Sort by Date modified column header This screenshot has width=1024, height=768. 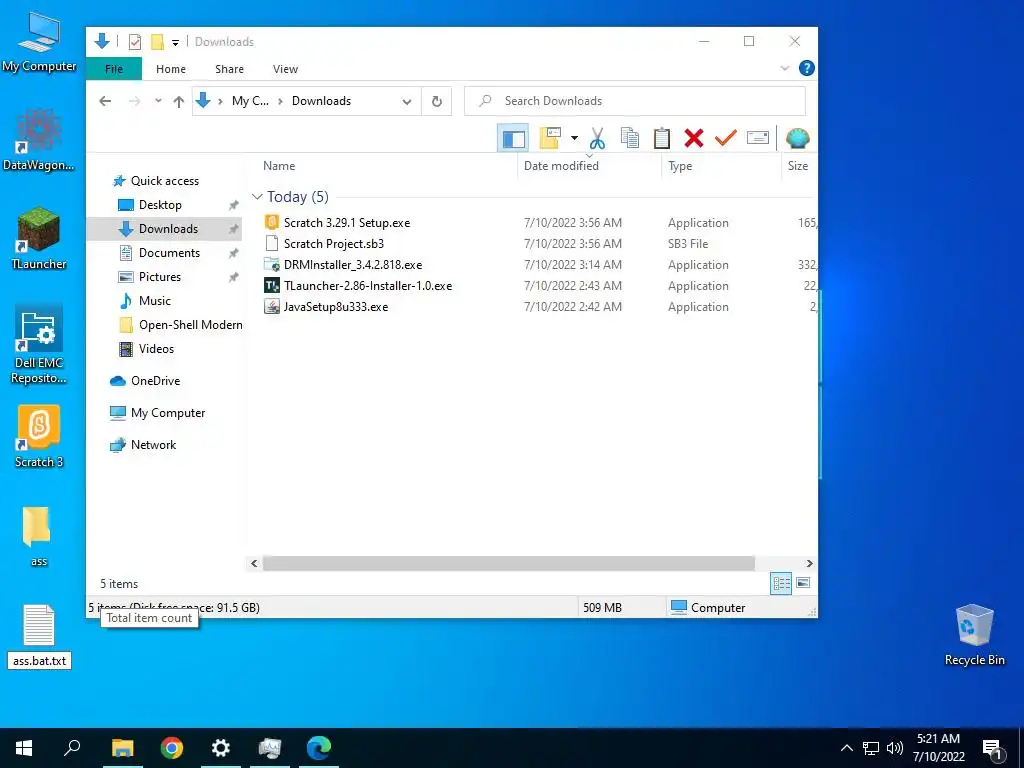click(561, 166)
